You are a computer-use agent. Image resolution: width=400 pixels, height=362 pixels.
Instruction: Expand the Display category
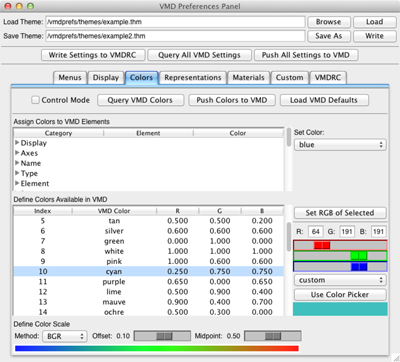point(17,143)
